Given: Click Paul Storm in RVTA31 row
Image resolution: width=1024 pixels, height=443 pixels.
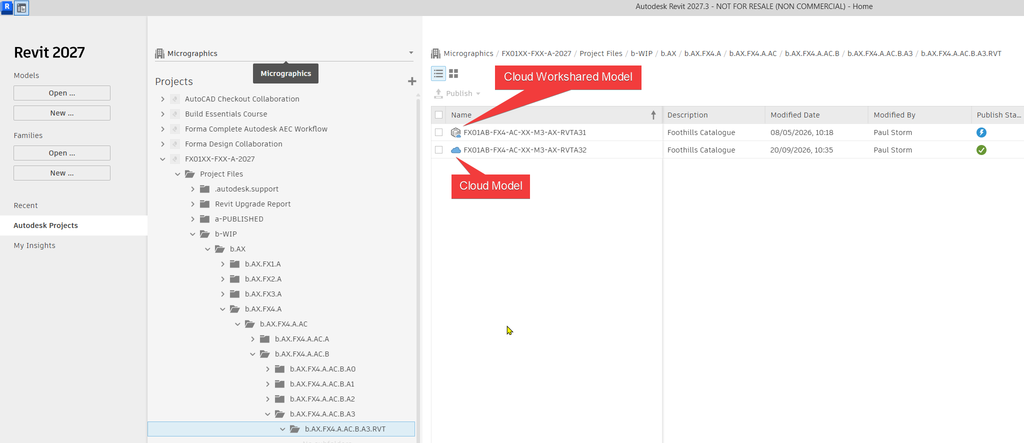Looking at the screenshot, I should coord(893,133).
